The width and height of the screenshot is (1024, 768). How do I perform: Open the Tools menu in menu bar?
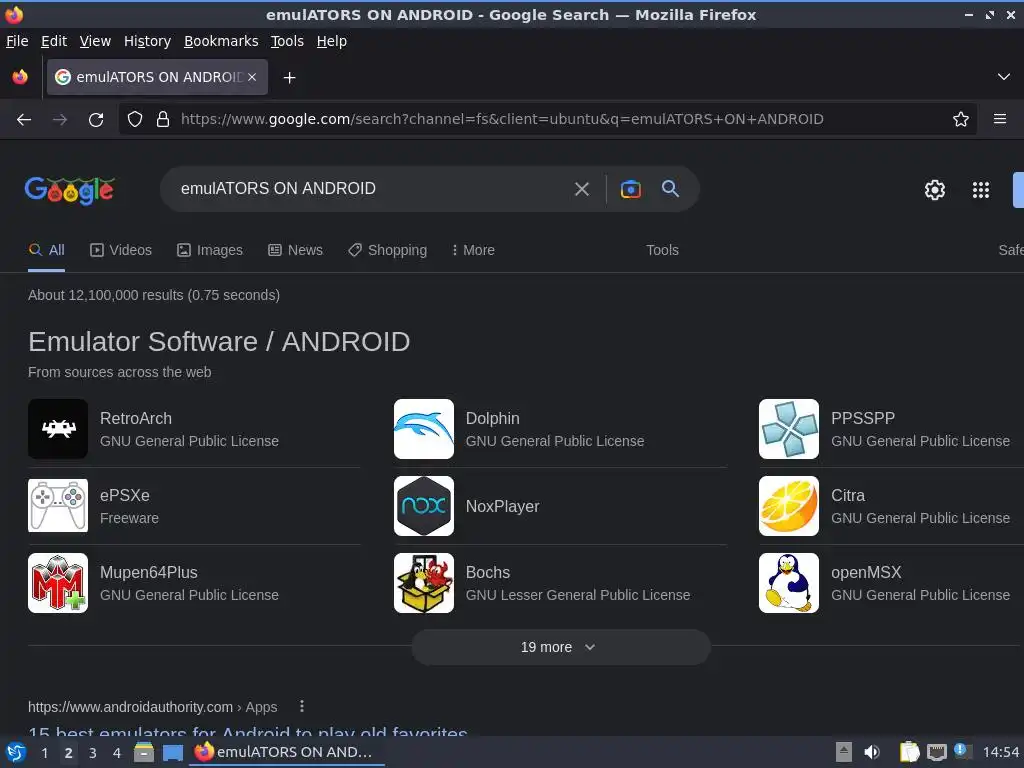pyautogui.click(x=287, y=41)
